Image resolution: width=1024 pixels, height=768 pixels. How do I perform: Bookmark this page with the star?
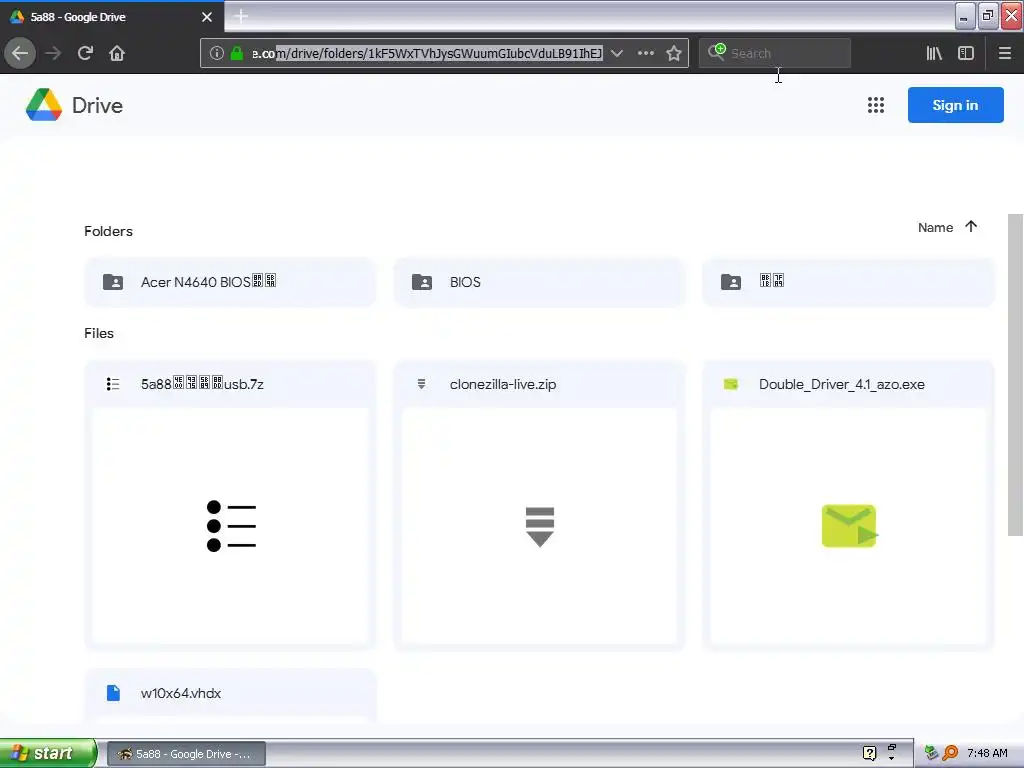click(674, 53)
